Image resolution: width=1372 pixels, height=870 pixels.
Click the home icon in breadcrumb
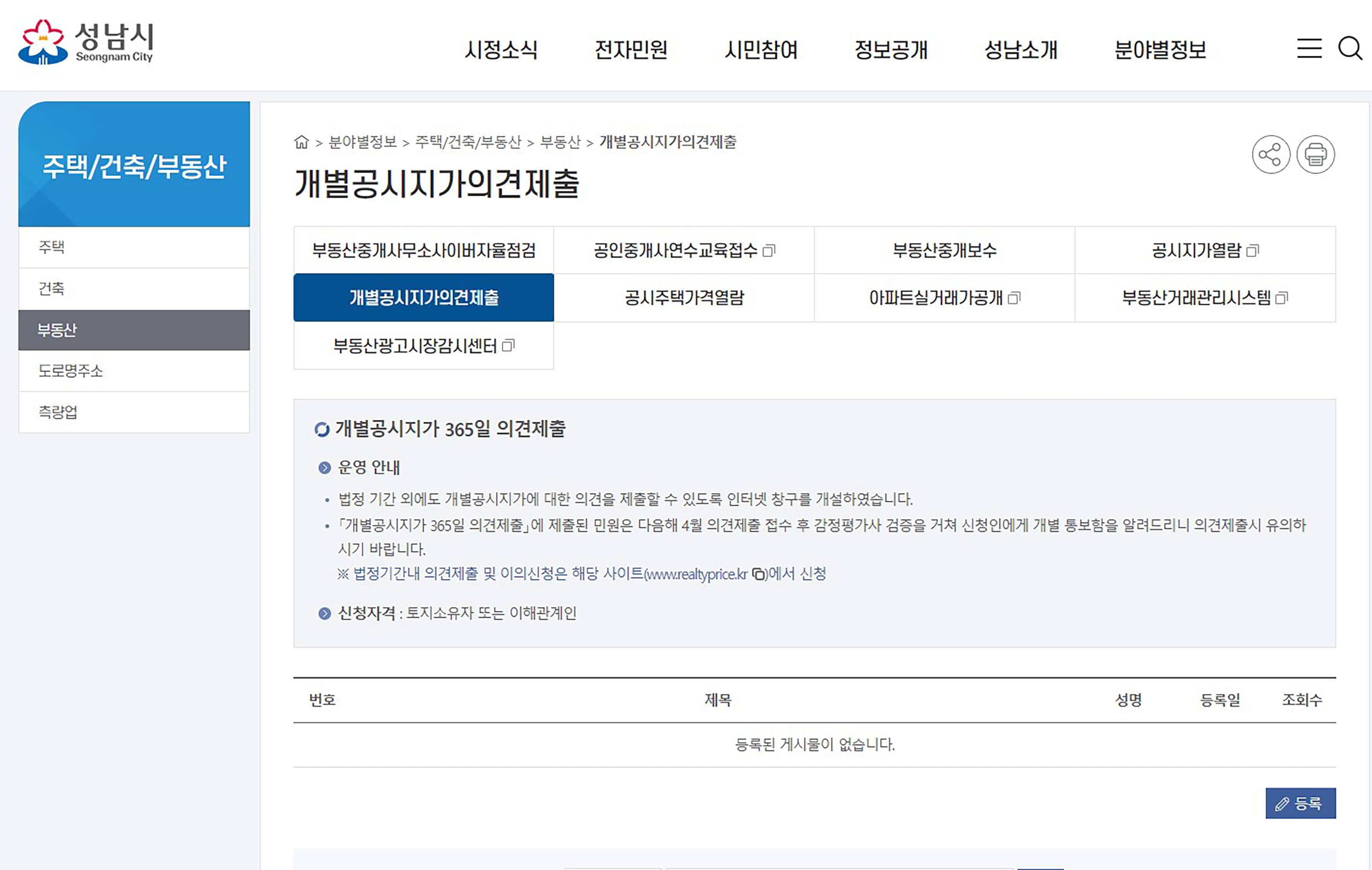pos(301,142)
